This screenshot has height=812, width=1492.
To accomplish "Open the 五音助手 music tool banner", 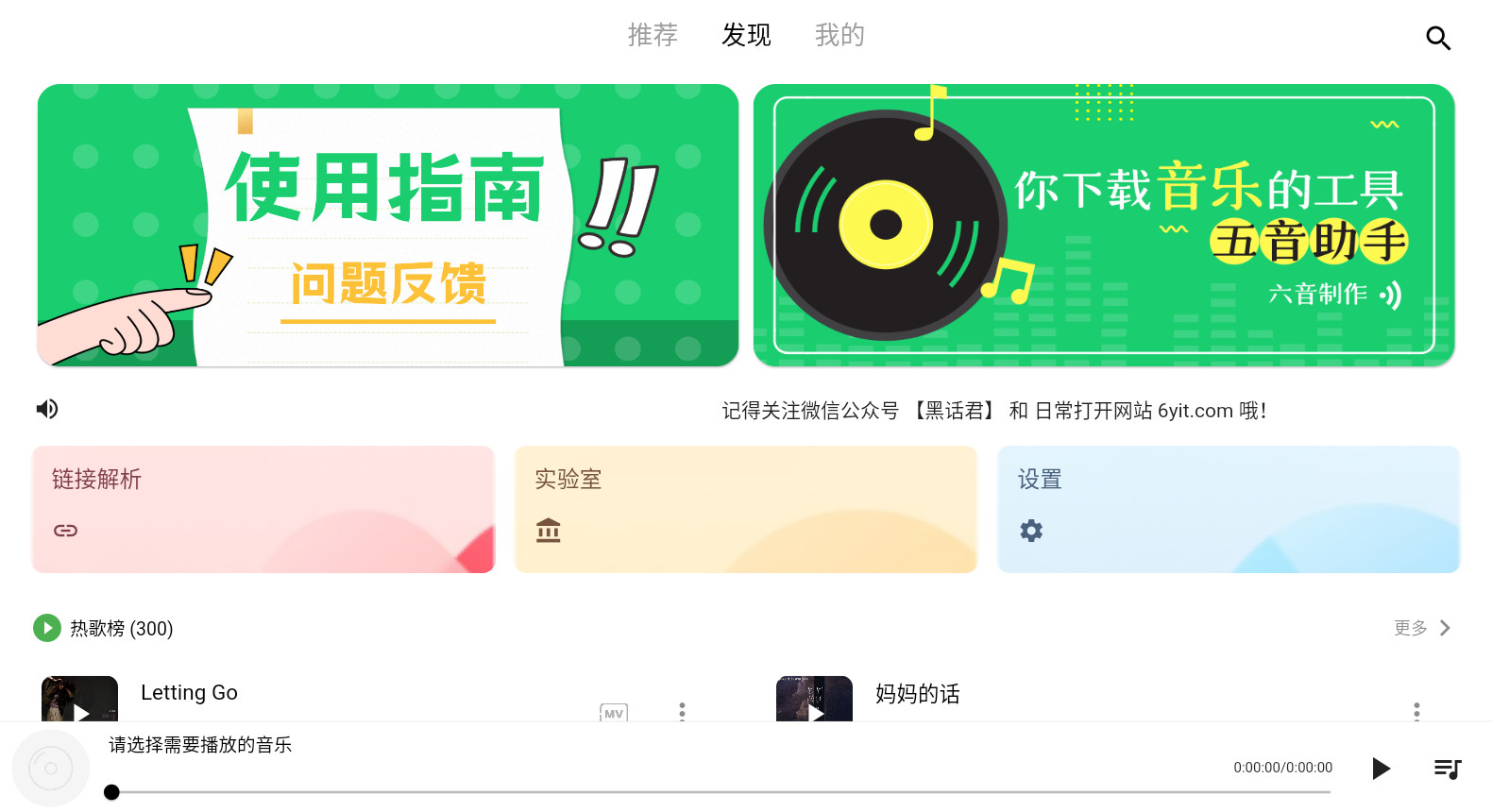I will [1104, 225].
